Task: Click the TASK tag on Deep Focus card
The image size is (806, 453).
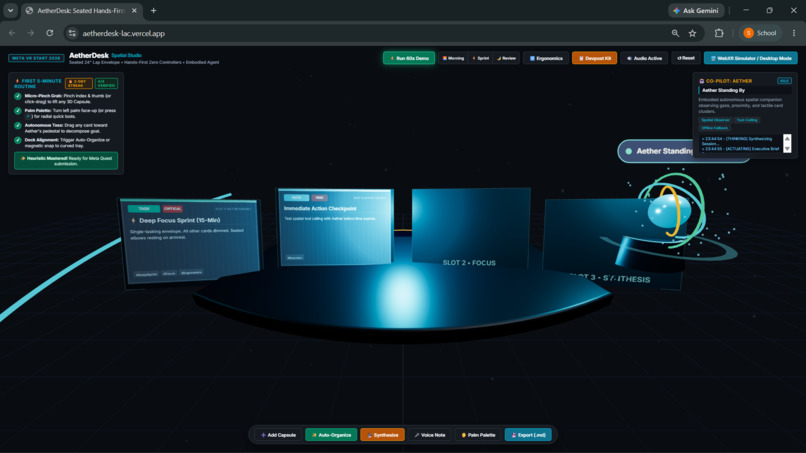Action: (x=144, y=209)
